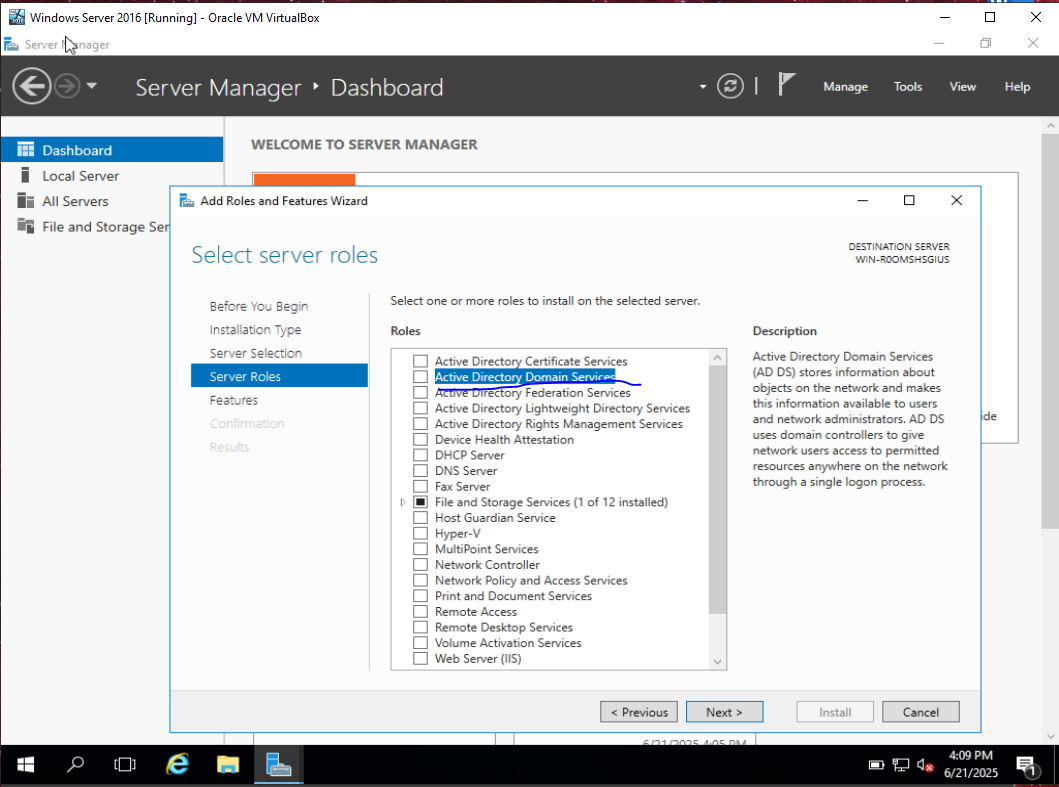Check Web Server (IIS)

click(420, 658)
